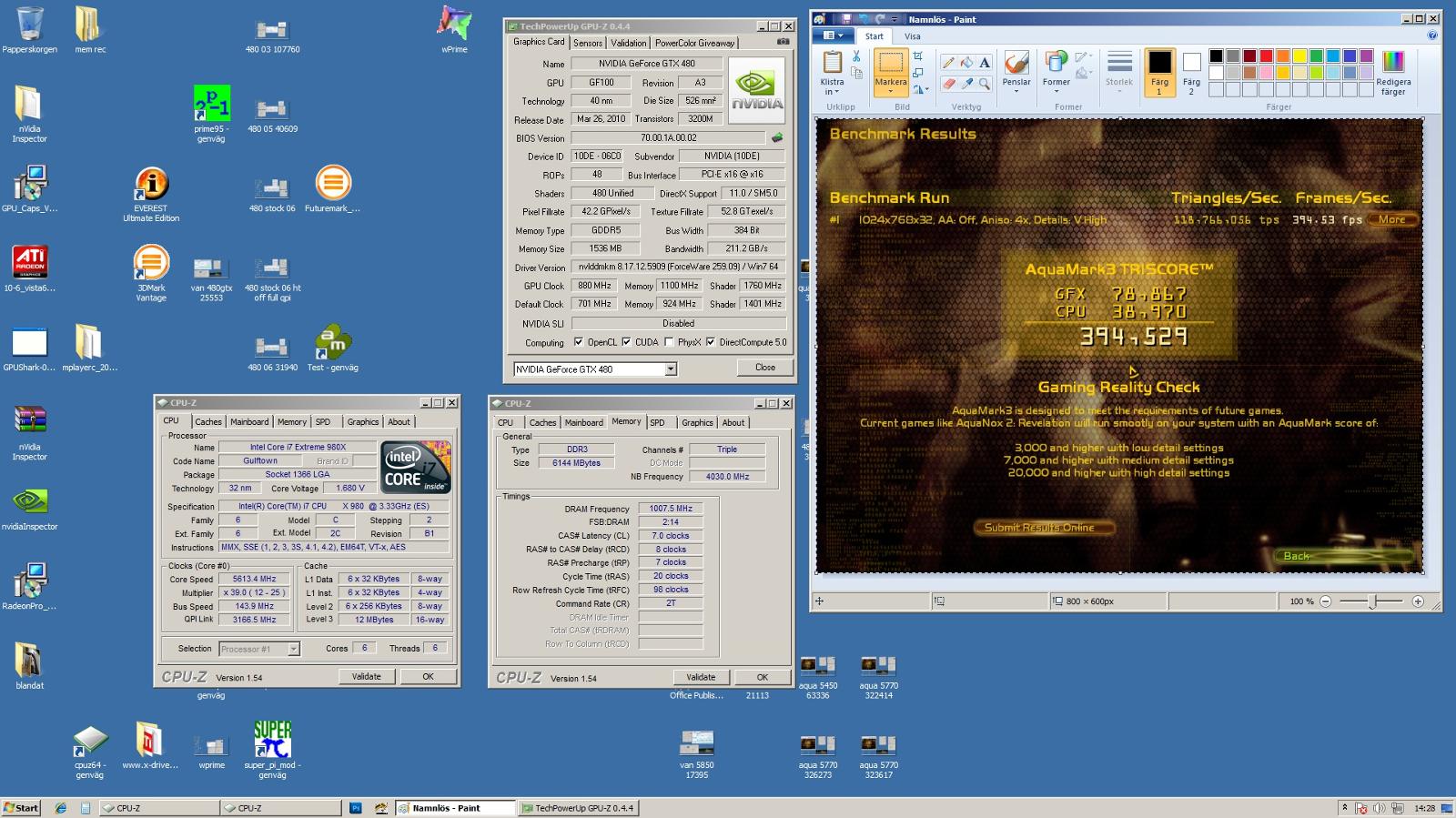Click the image resize icon in Bild group
Screen dimensions: 1456x818
[918, 73]
